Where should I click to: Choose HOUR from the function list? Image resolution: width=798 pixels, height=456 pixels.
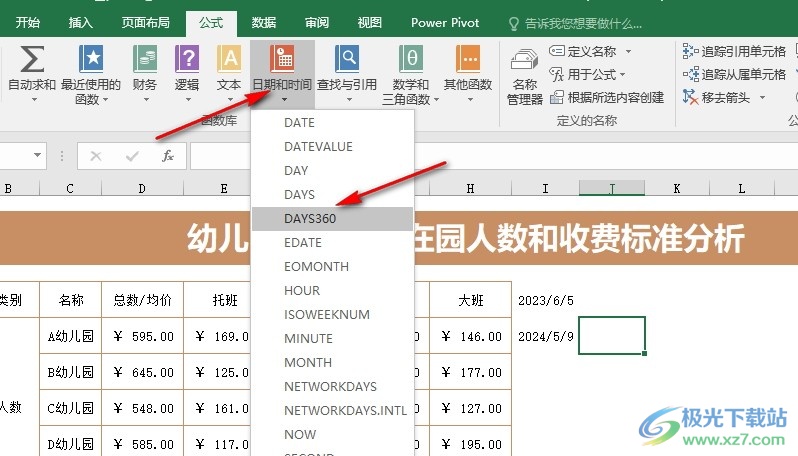pos(333,291)
